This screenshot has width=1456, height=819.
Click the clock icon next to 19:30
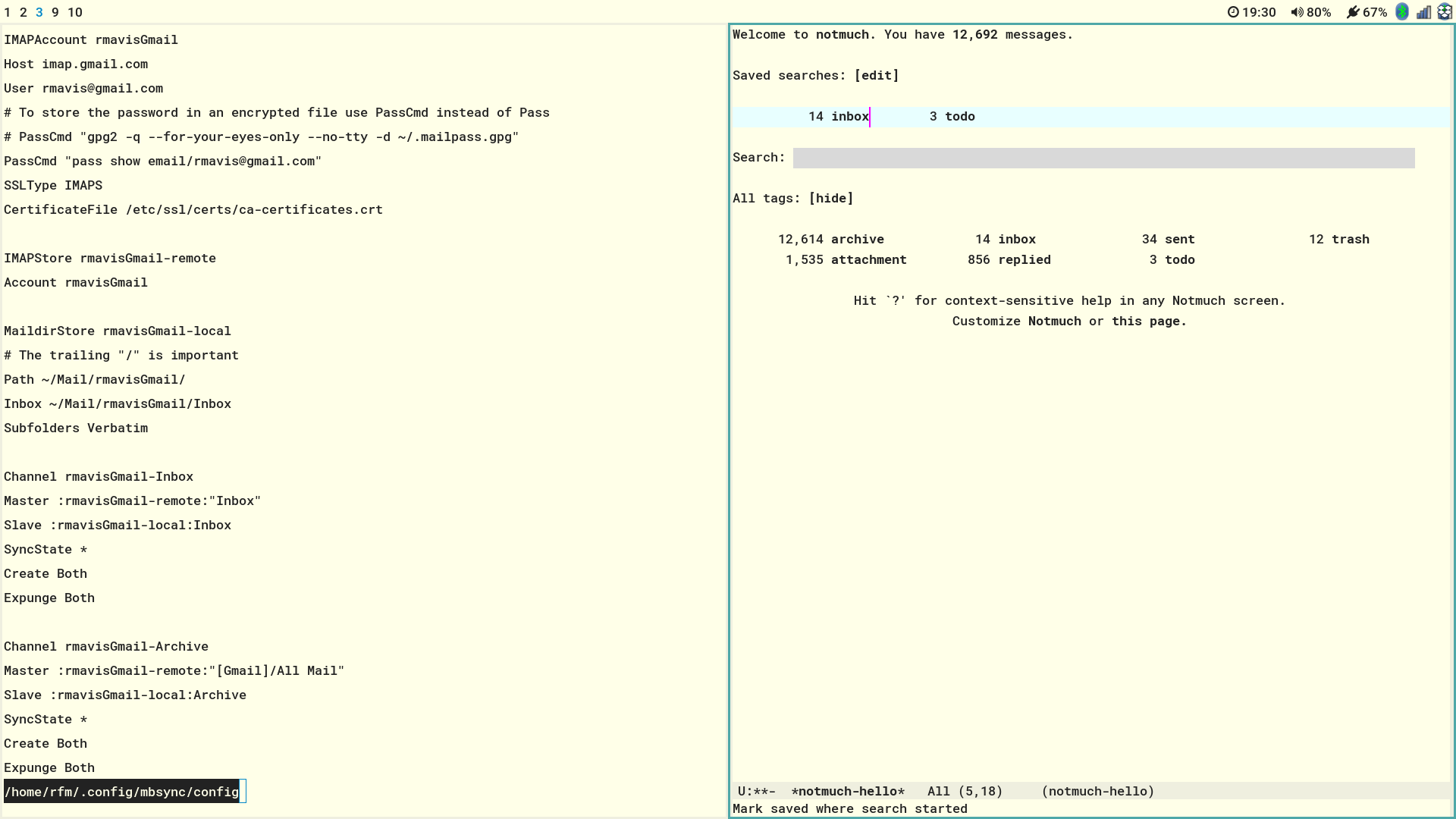[1234, 12]
